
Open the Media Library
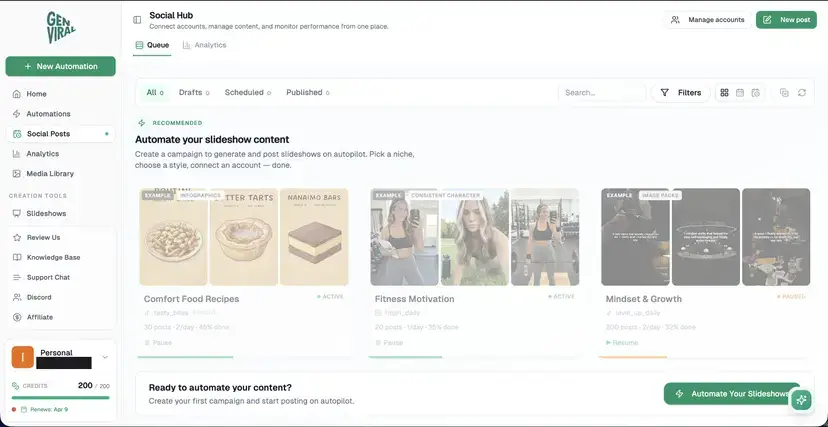(50, 174)
